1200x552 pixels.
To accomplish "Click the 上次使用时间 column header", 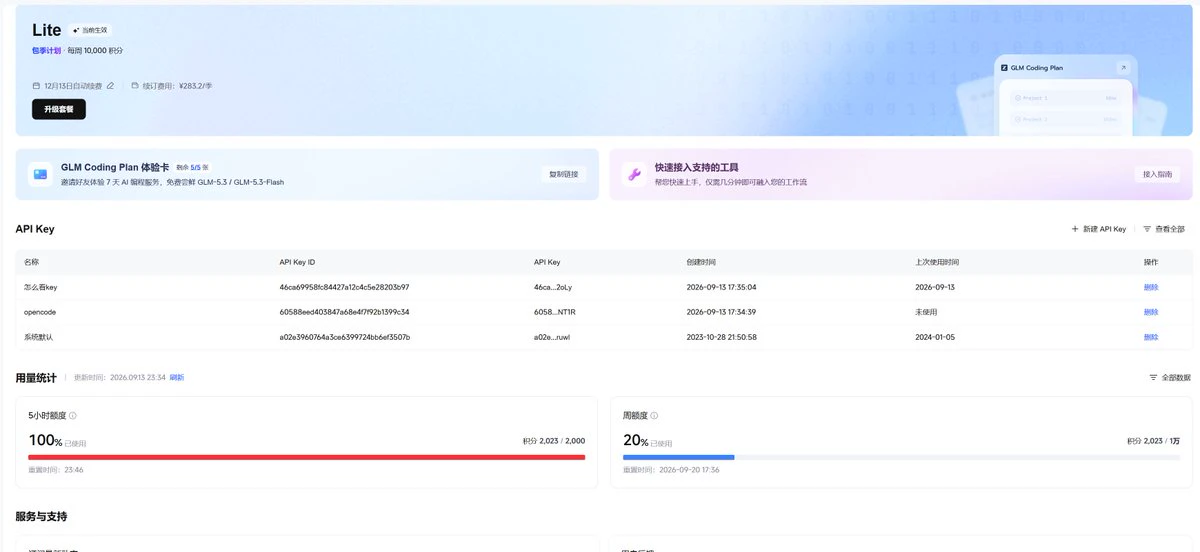I will tap(937, 262).
